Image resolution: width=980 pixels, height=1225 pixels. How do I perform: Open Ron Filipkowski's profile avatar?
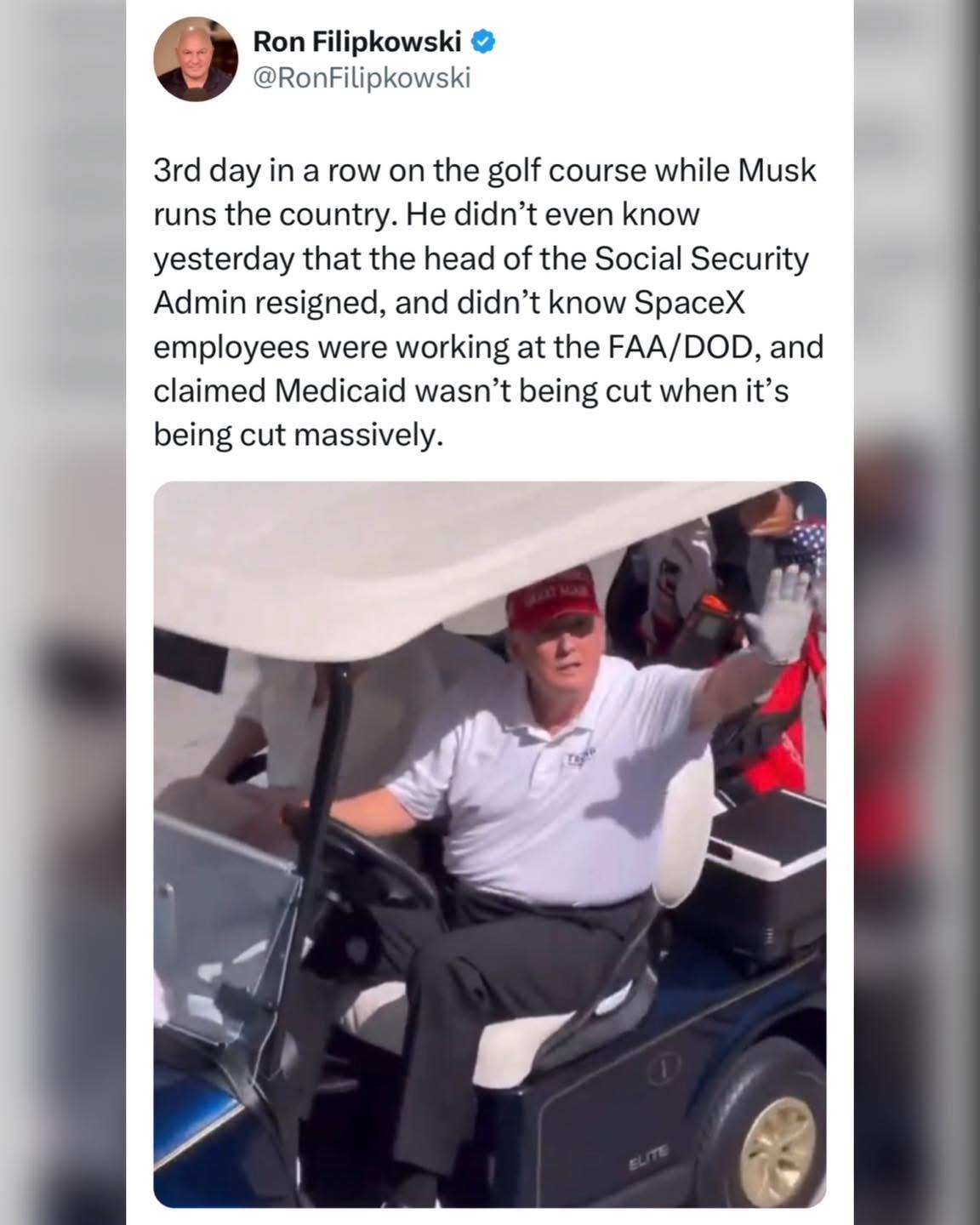[195, 59]
